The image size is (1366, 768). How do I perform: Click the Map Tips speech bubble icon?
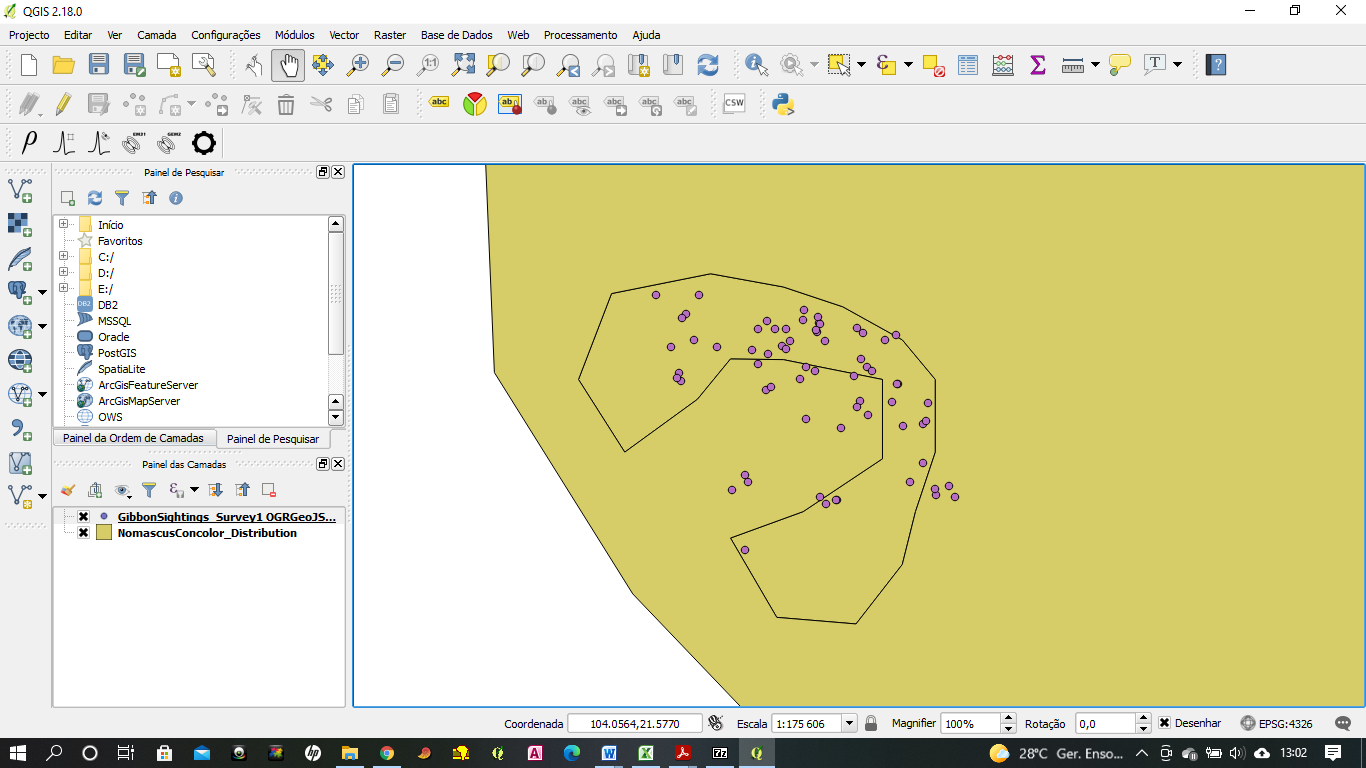tap(1119, 65)
